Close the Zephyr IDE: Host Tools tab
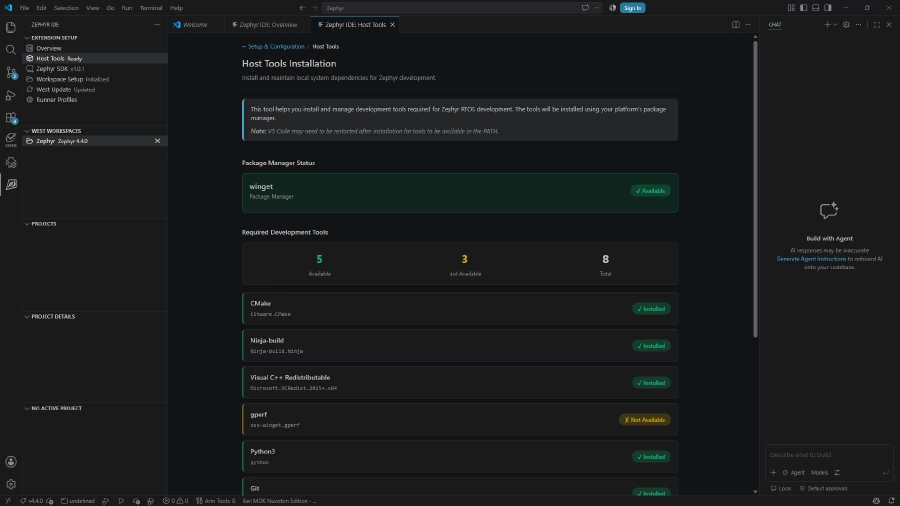Screen dimensions: 900x506 point(393,25)
